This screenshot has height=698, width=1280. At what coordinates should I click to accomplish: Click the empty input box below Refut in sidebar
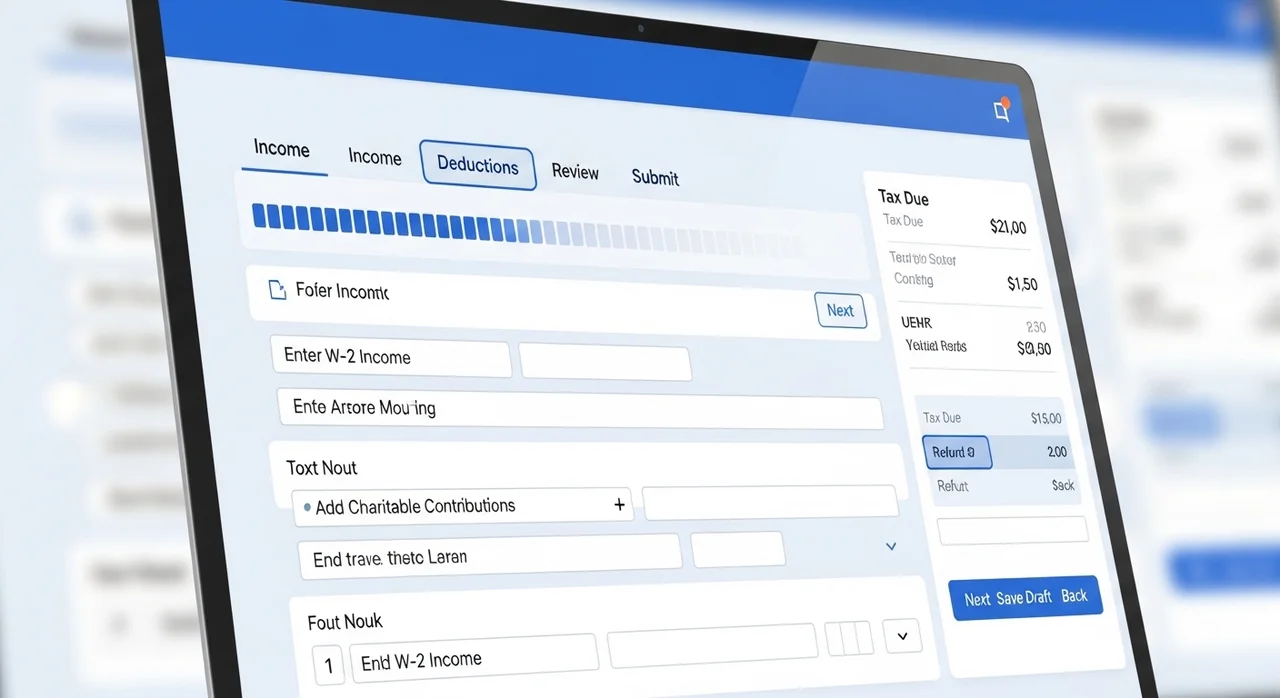coord(1012,530)
